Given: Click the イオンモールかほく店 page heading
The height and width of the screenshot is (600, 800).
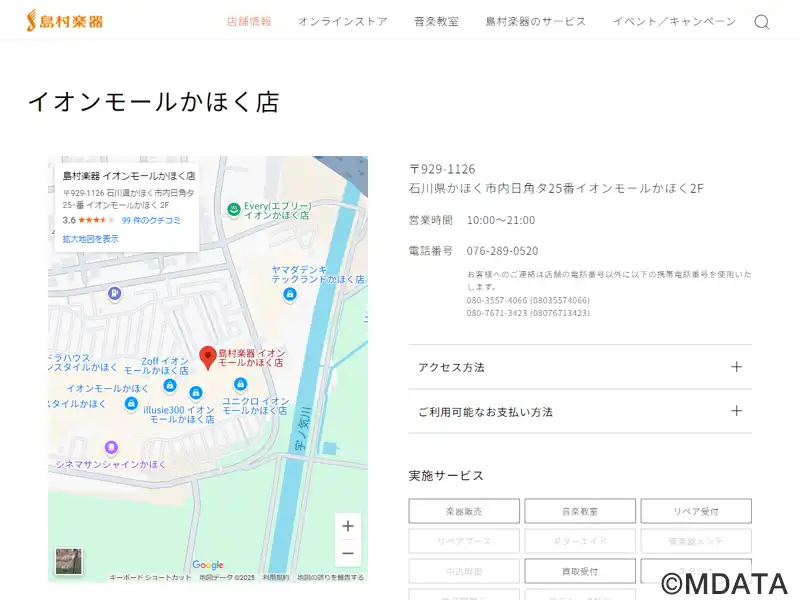Looking at the screenshot, I should tap(154, 102).
